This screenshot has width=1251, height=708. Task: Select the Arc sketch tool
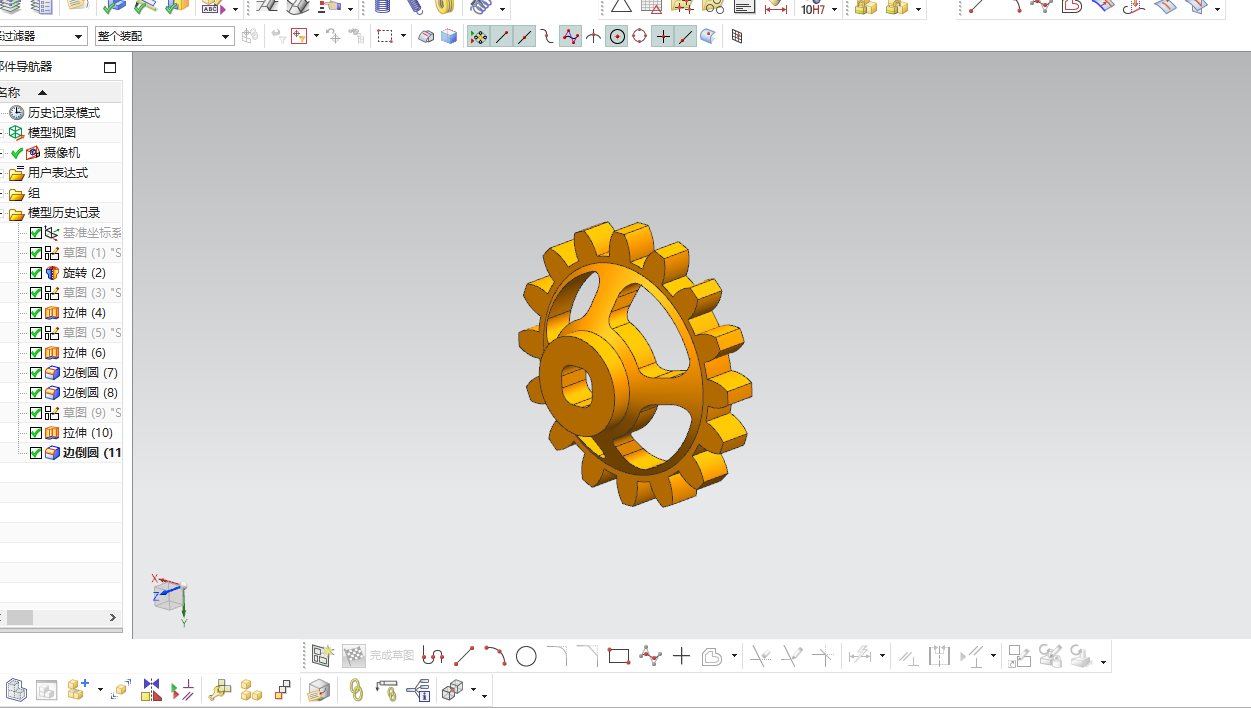click(495, 657)
